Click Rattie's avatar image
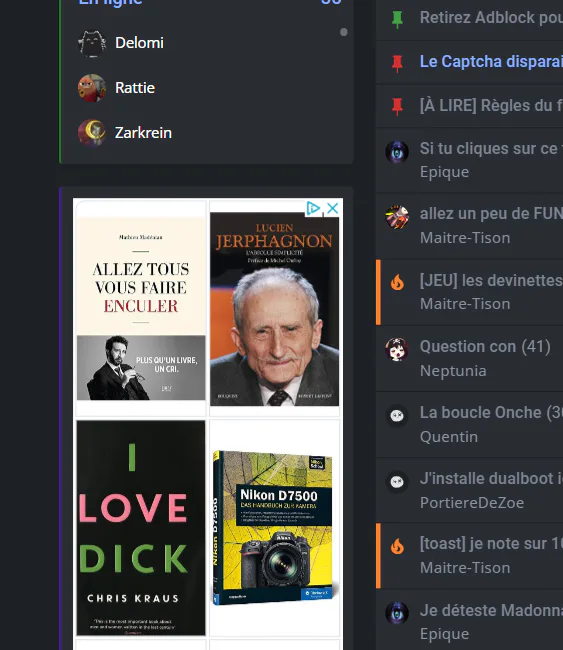Viewport: 563px width, 650px height. pyautogui.click(x=92, y=88)
